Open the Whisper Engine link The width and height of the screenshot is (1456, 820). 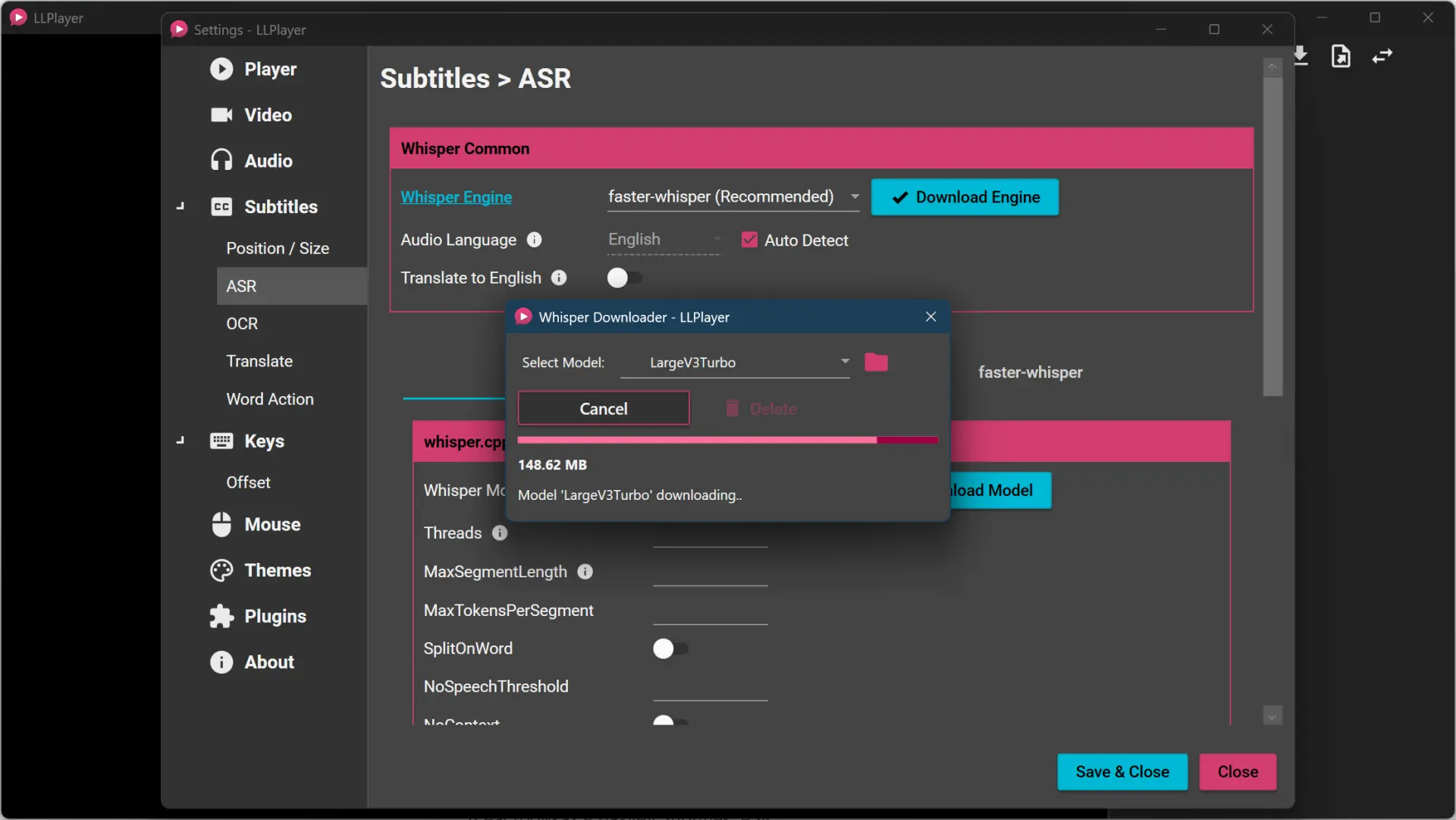[457, 197]
